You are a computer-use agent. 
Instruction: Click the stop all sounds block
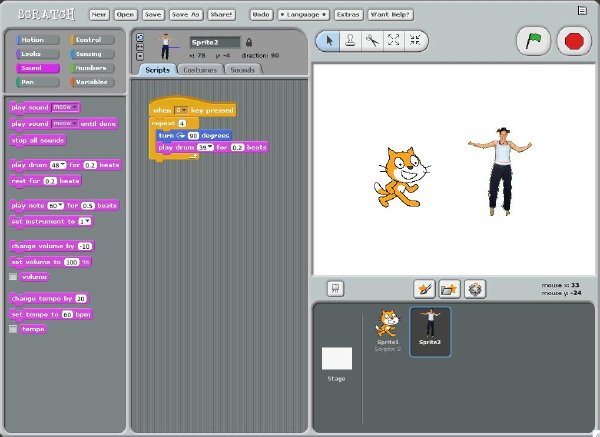(x=38, y=140)
